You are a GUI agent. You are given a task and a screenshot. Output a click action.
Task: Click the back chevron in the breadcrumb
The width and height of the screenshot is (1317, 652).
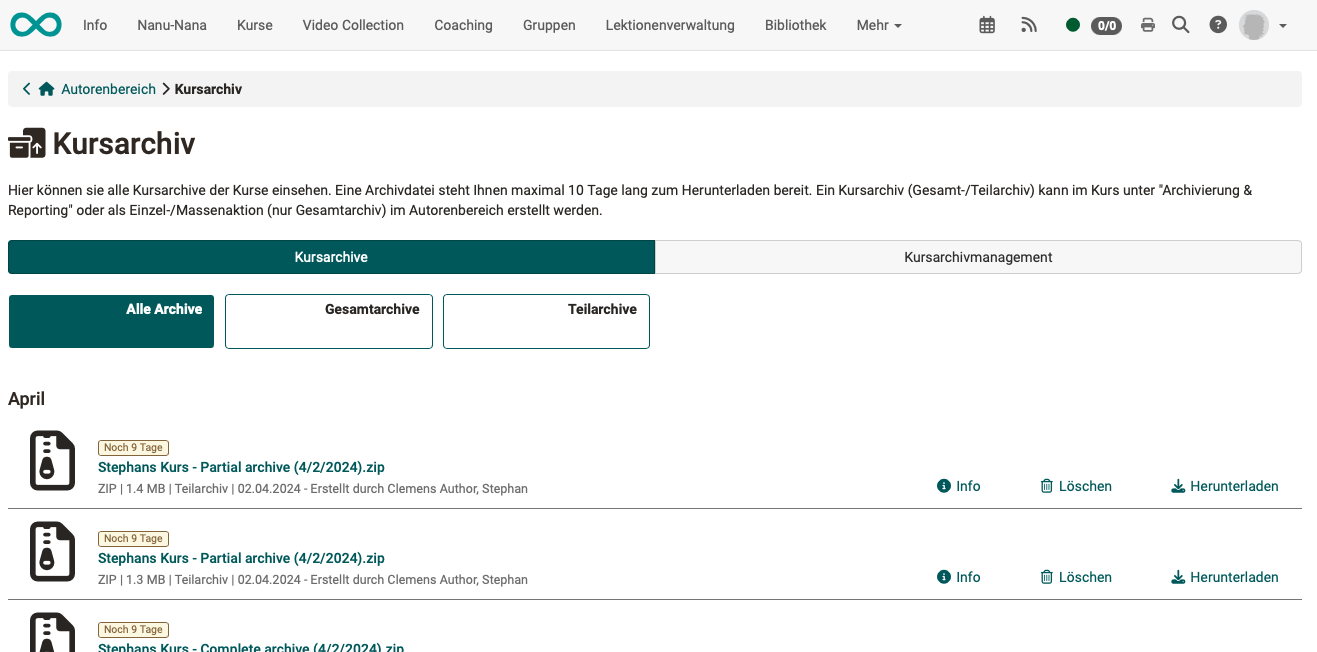(25, 88)
